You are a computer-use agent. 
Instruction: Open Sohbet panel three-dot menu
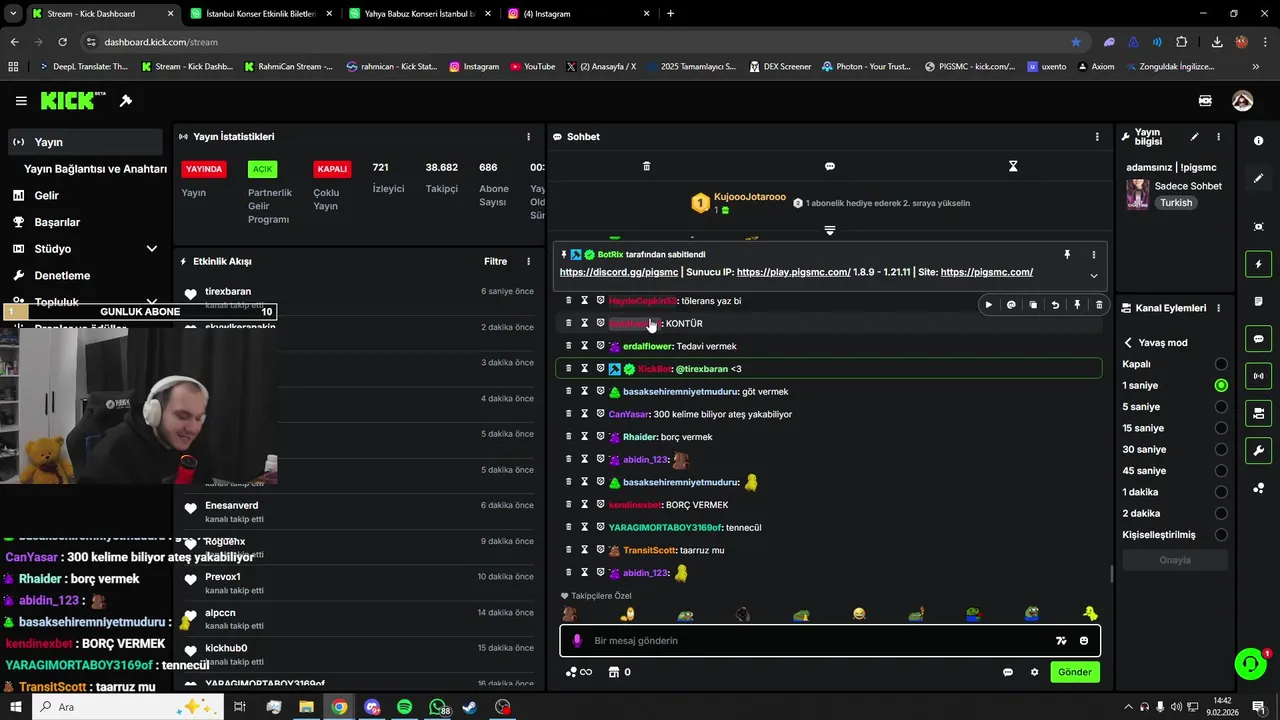pos(1097,137)
